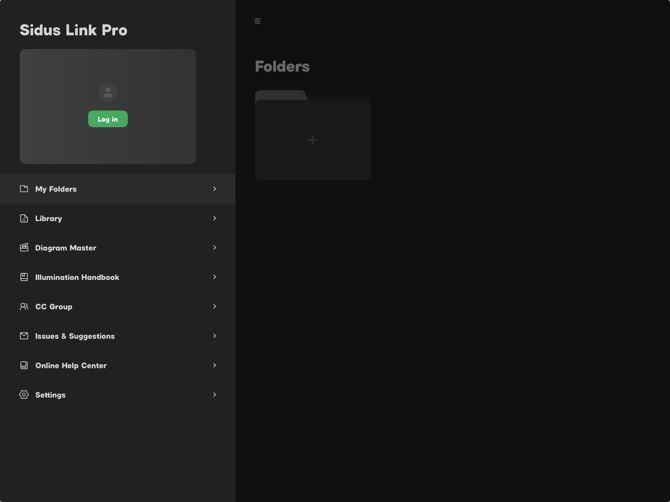Expand the Illumination Handbook chevron

[215, 277]
